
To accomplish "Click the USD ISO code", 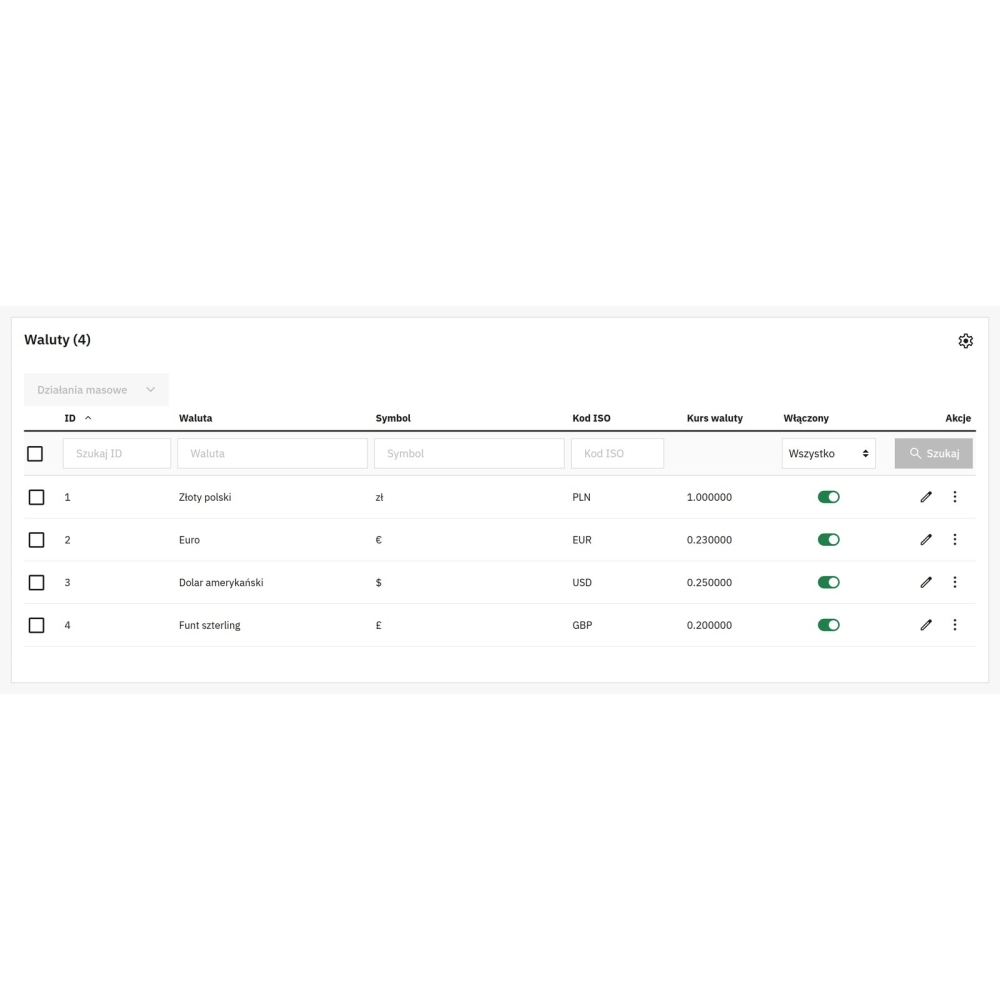I will 582,582.
